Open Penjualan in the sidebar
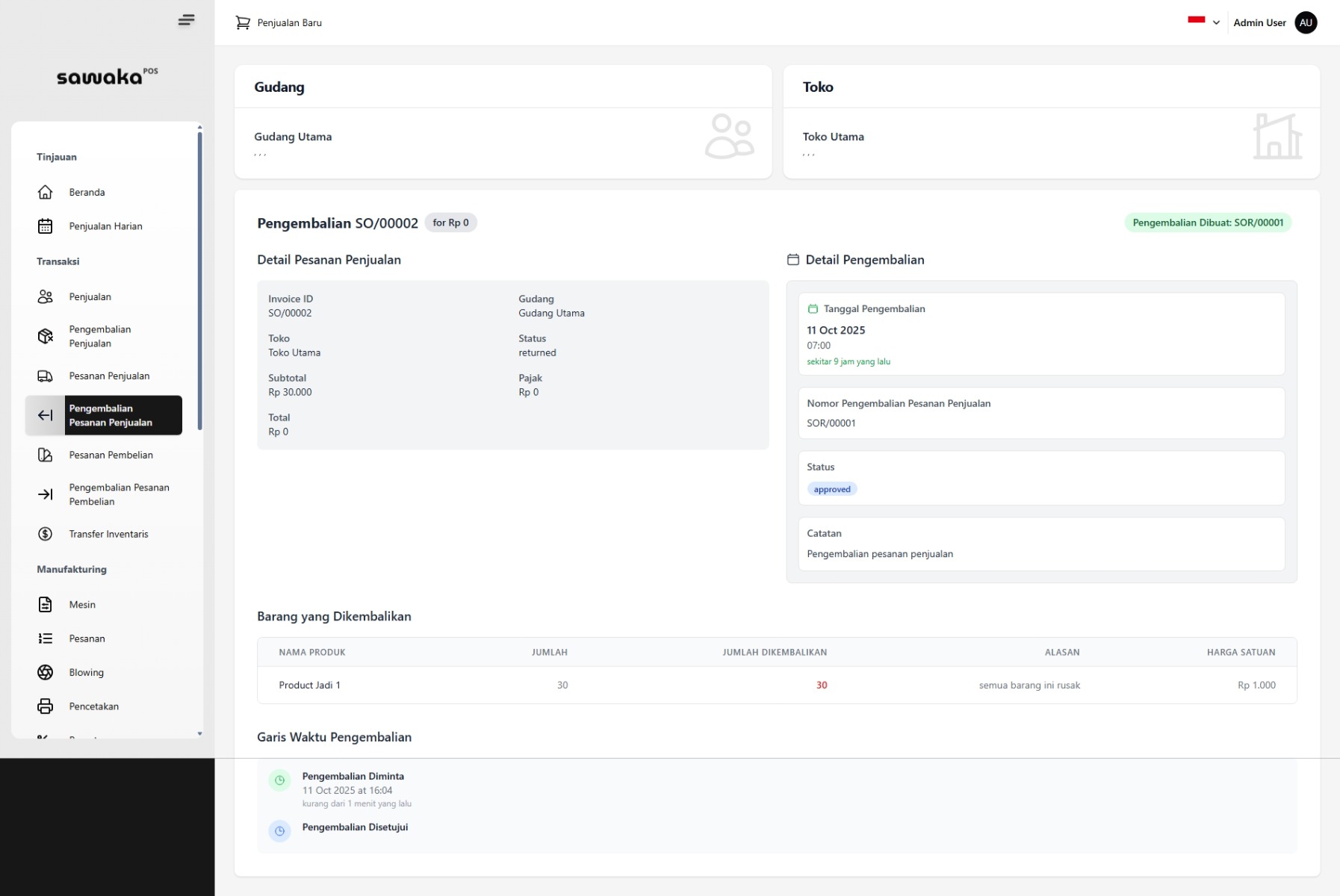1340x896 pixels. click(90, 296)
